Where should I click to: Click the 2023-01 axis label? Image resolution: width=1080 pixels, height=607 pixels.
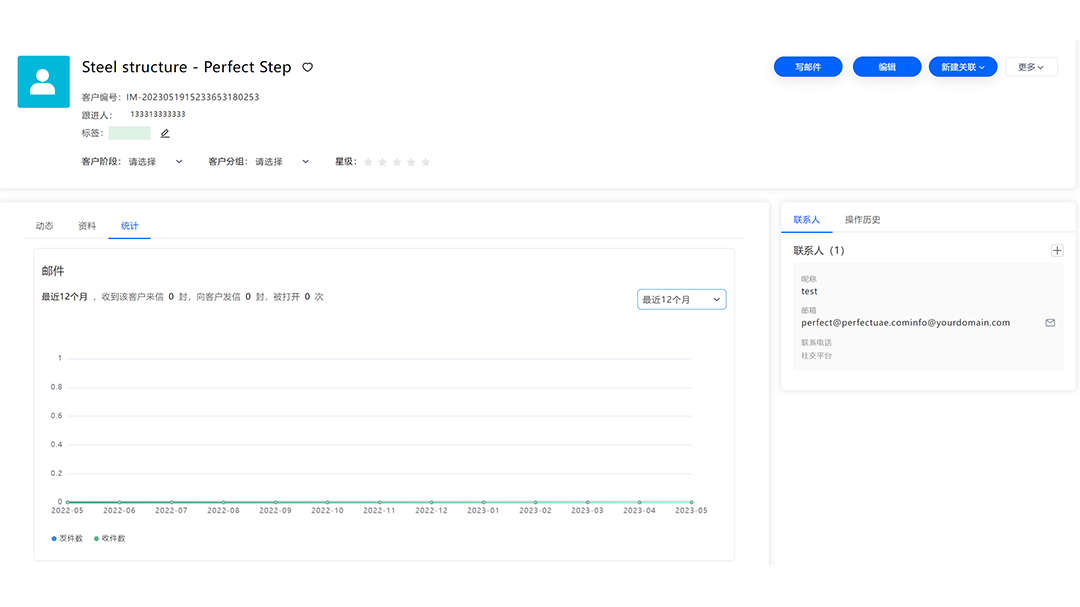coord(484,511)
